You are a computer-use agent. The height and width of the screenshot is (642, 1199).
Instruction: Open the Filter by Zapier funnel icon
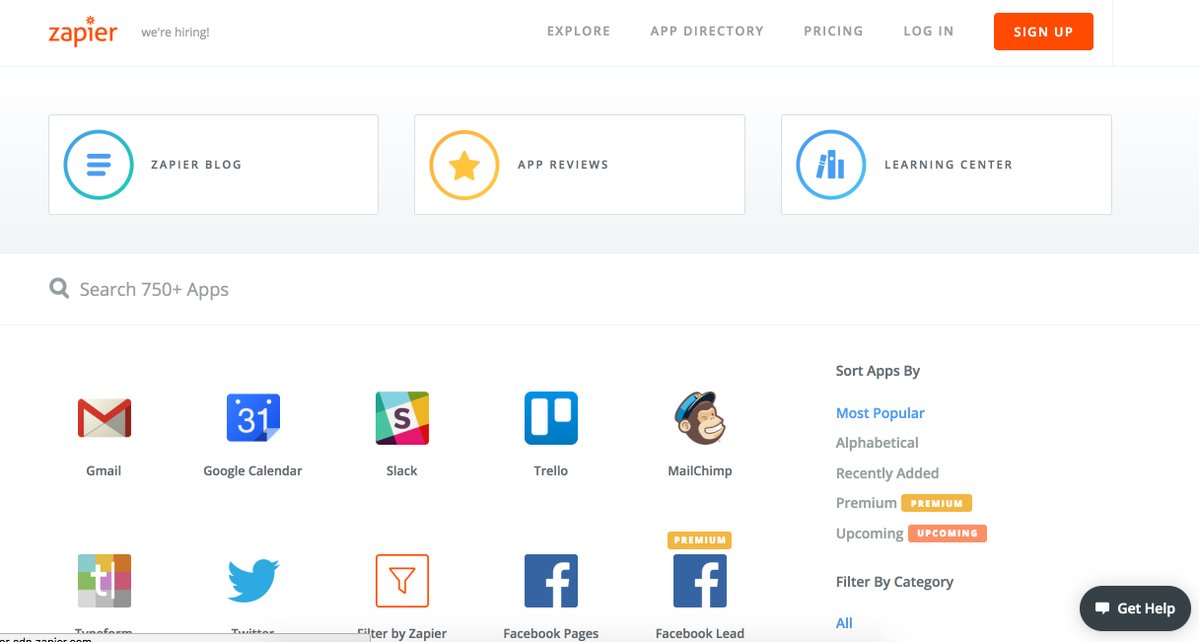click(402, 581)
